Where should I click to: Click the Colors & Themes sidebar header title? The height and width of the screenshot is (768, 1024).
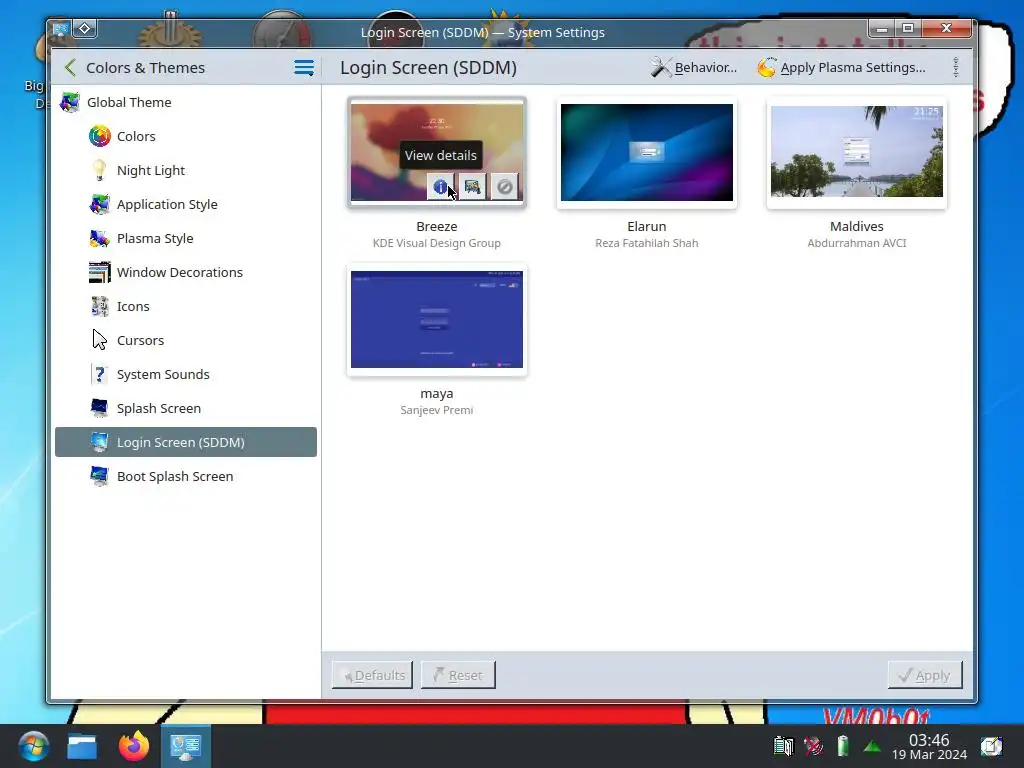point(146,67)
